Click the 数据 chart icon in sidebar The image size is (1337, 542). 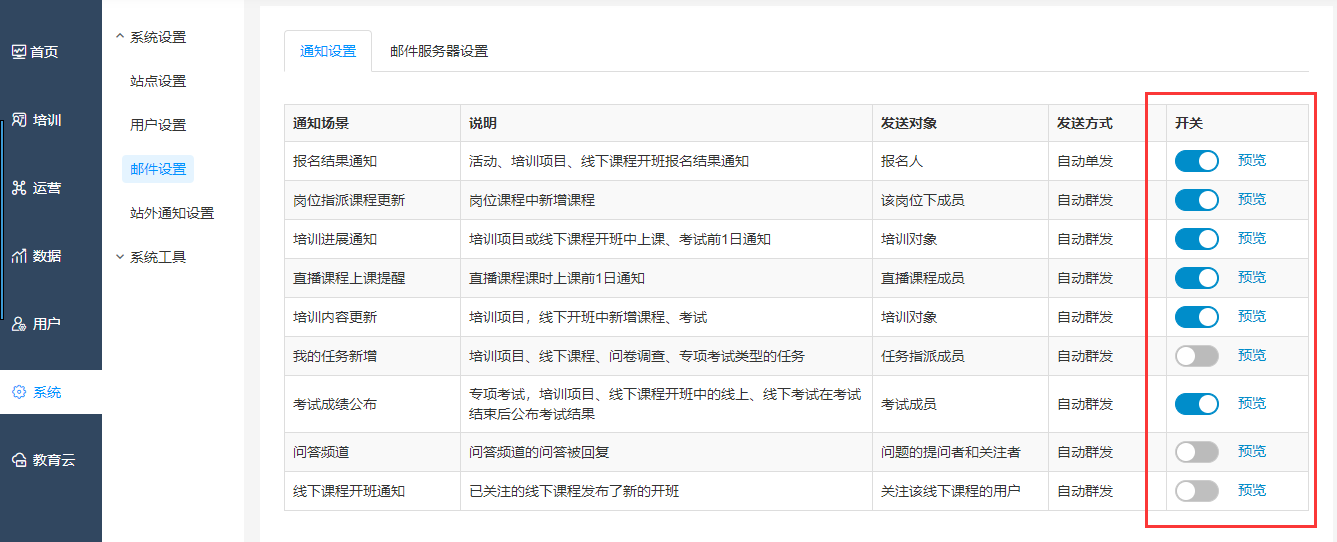pyautogui.click(x=19, y=256)
